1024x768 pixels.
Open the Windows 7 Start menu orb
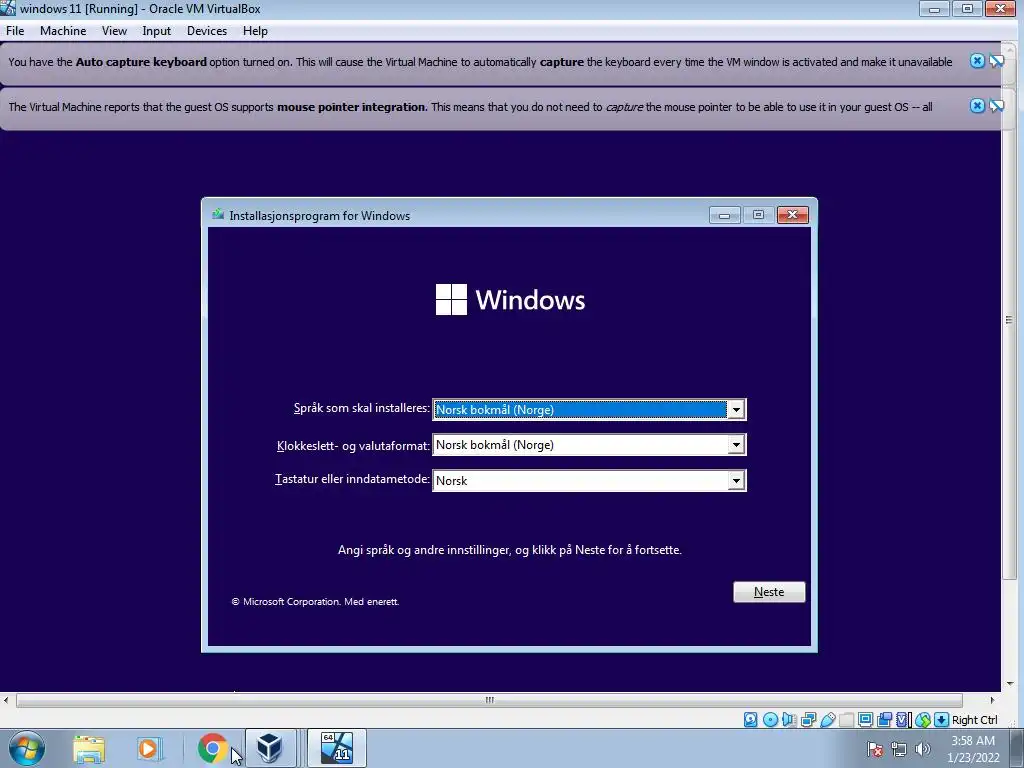[27, 748]
